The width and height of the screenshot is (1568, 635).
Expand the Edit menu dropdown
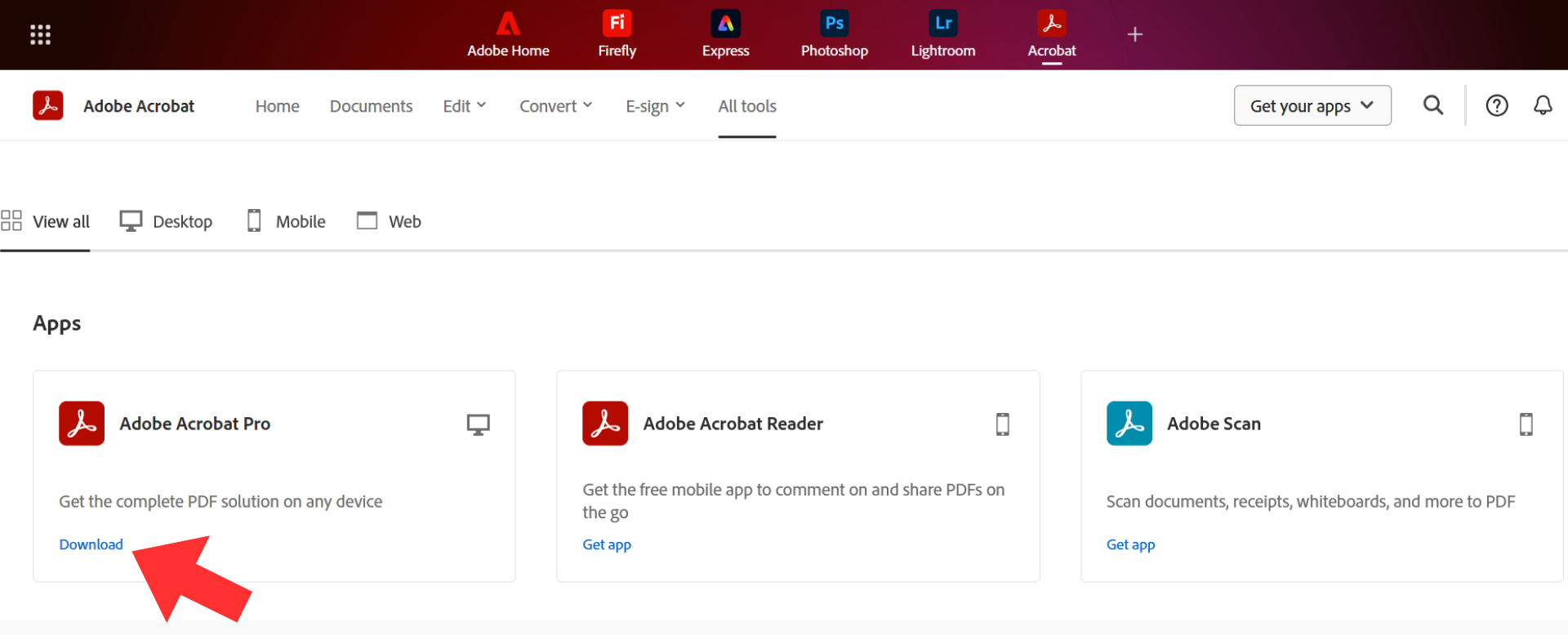click(x=465, y=106)
